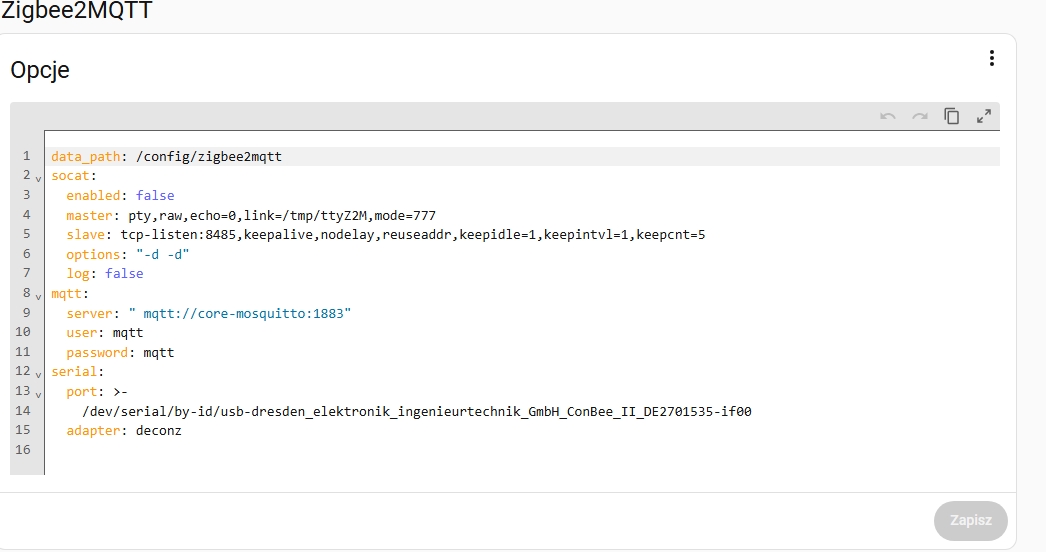
Task: Open the three-dot menu in Opcje card
Action: coord(991,59)
